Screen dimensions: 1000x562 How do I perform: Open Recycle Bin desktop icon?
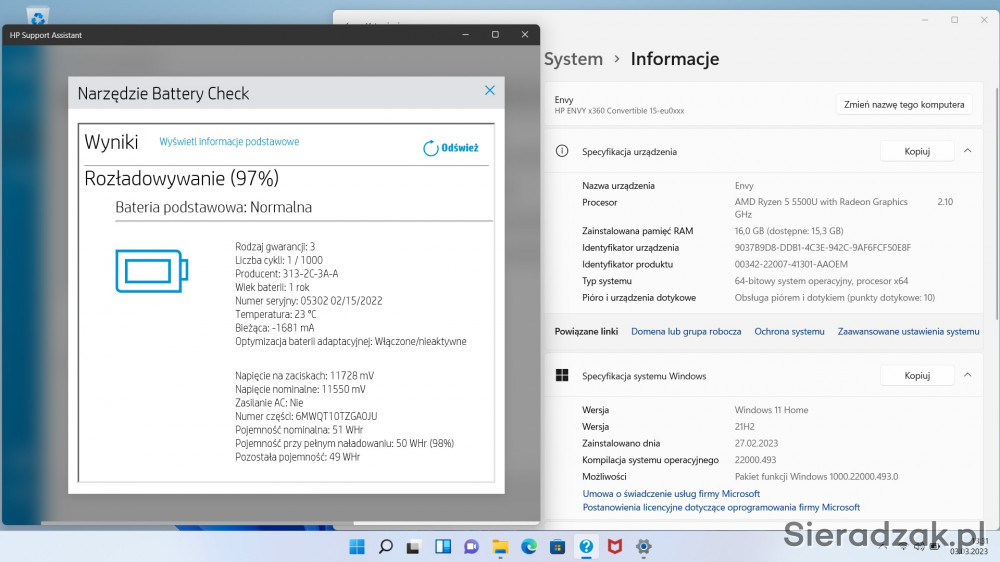pyautogui.click(x=38, y=15)
